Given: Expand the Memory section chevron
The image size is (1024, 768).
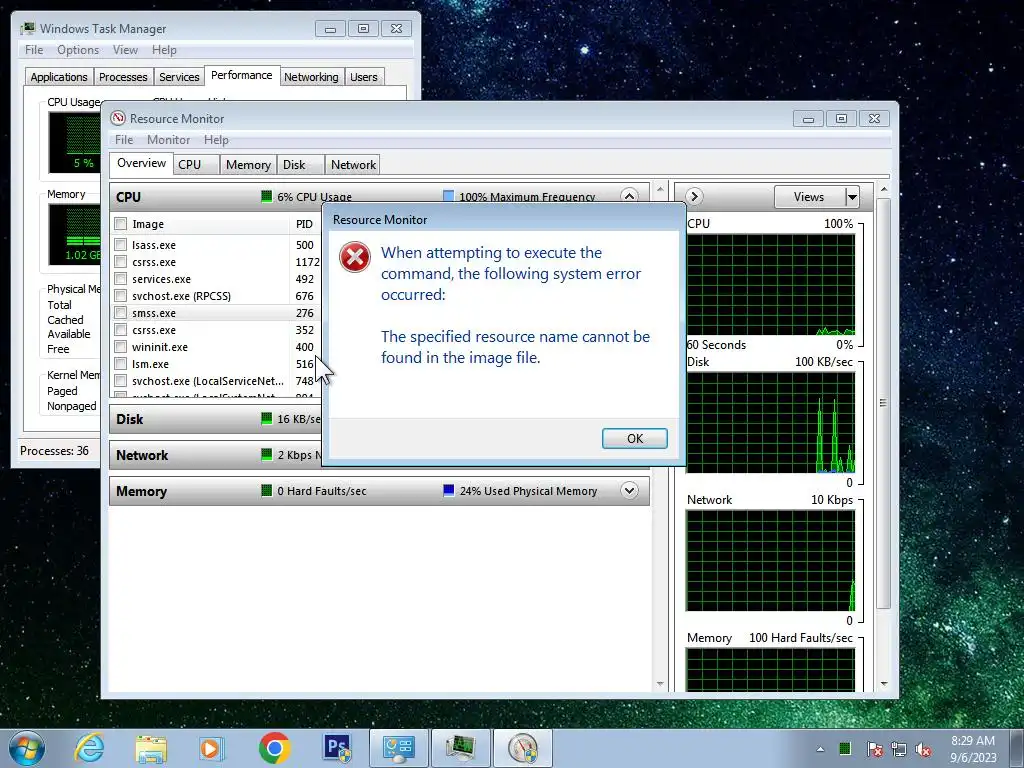Looking at the screenshot, I should [x=629, y=490].
